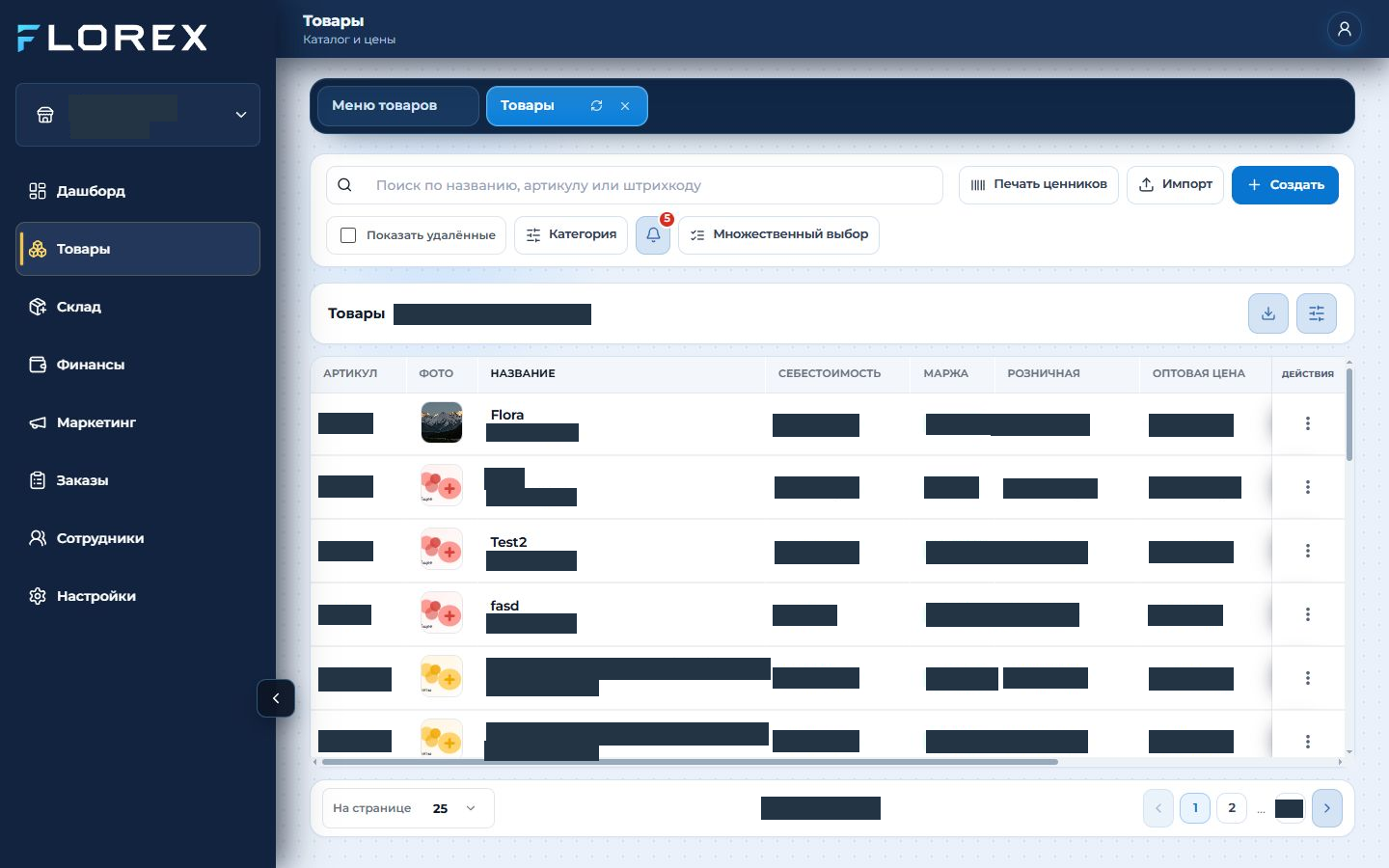This screenshot has height=868, width=1389.
Task: Click the table's horizontal scrollbar
Action: (x=690, y=762)
